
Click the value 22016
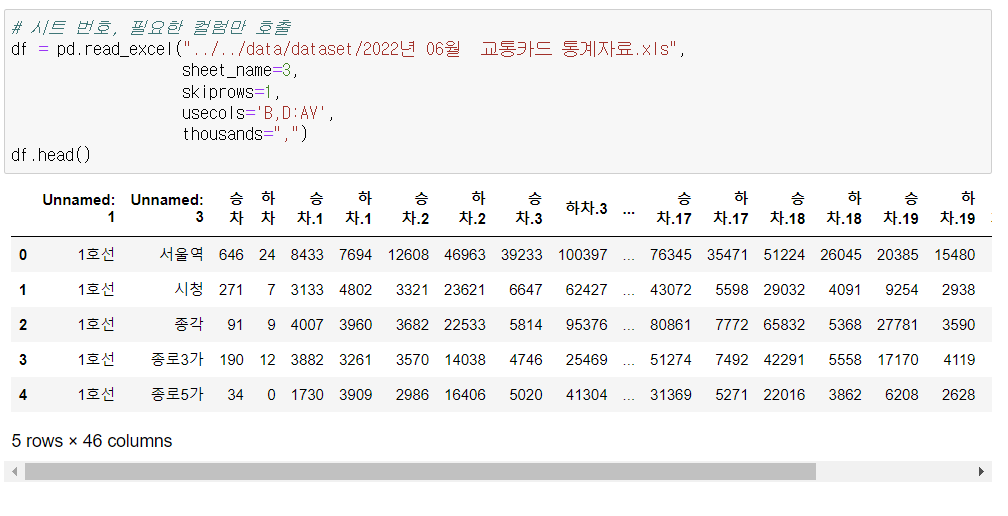(x=784, y=395)
